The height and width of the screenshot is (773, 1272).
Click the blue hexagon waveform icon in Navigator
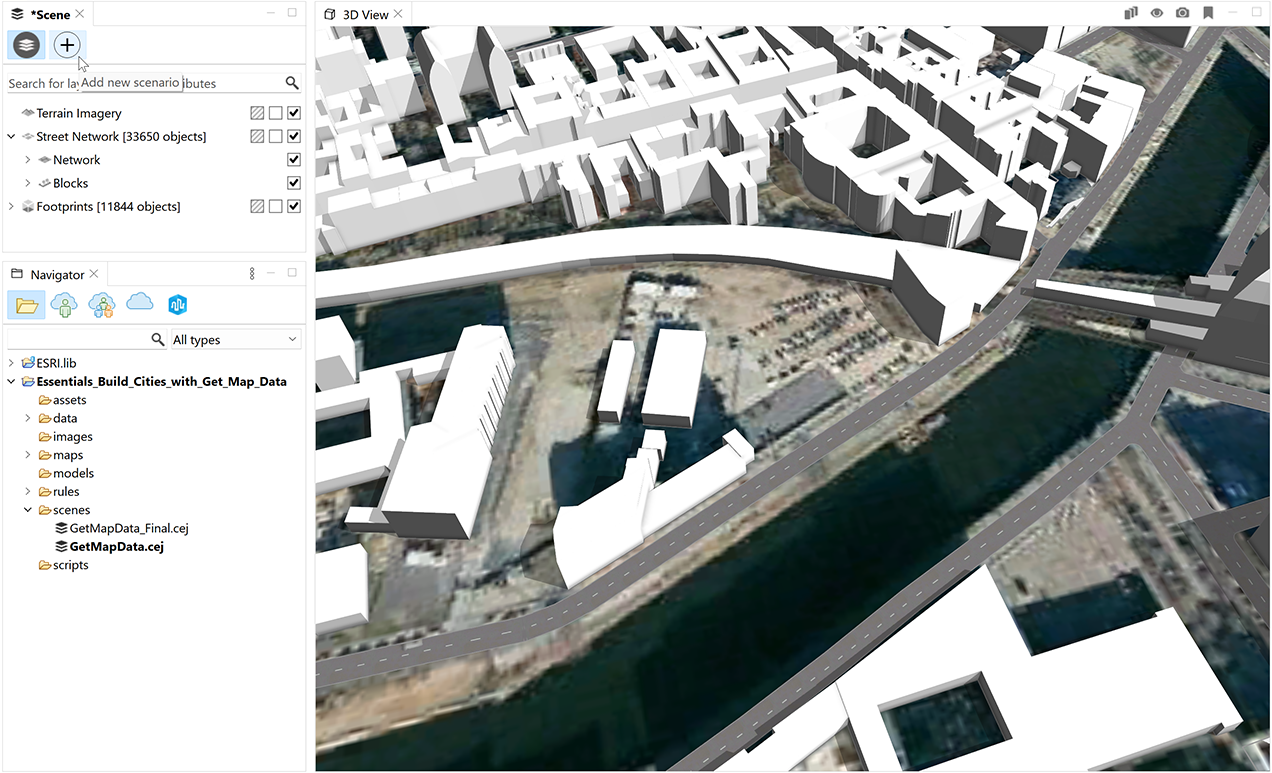(178, 305)
